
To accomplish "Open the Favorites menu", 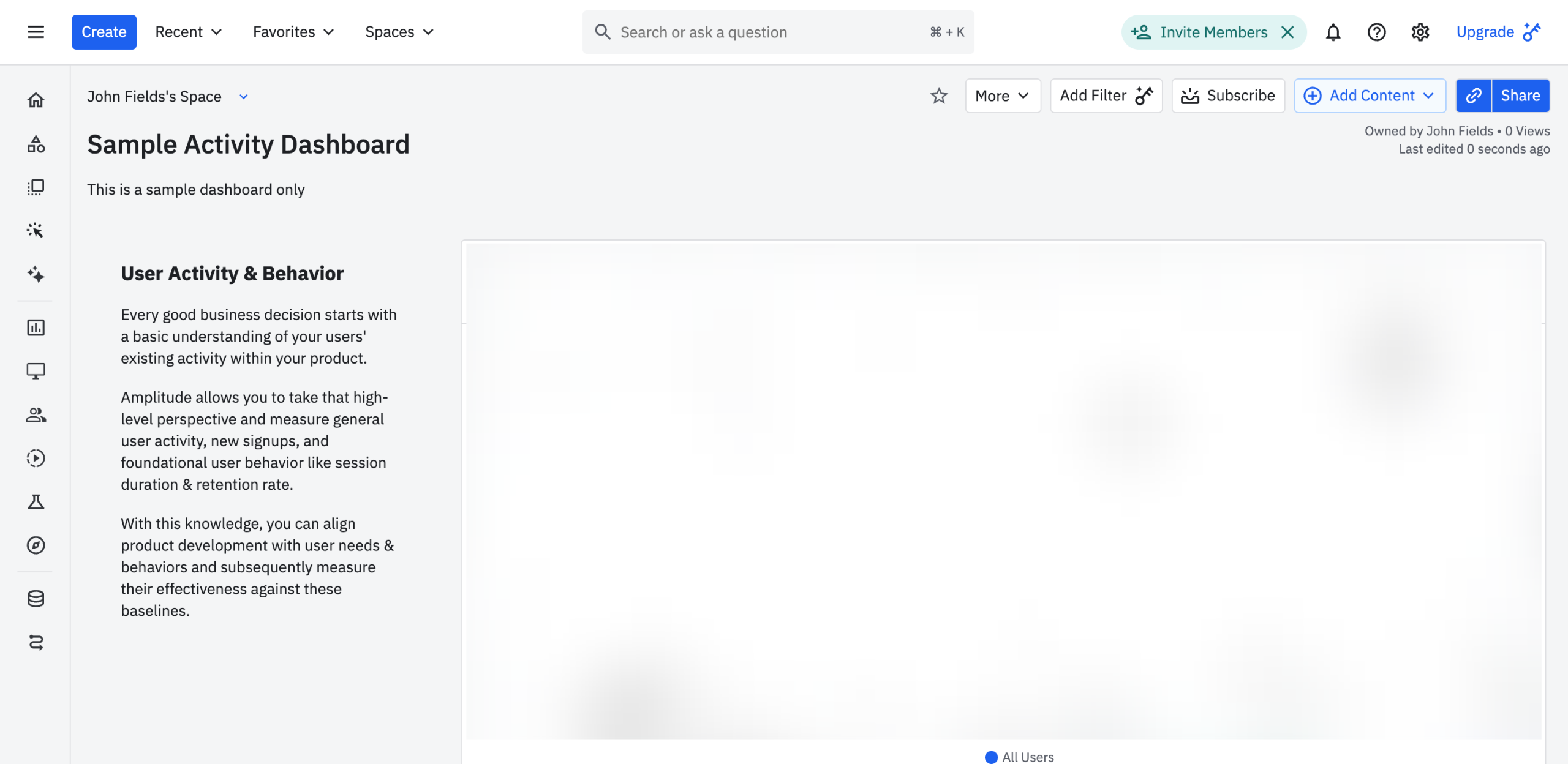I will coord(293,32).
